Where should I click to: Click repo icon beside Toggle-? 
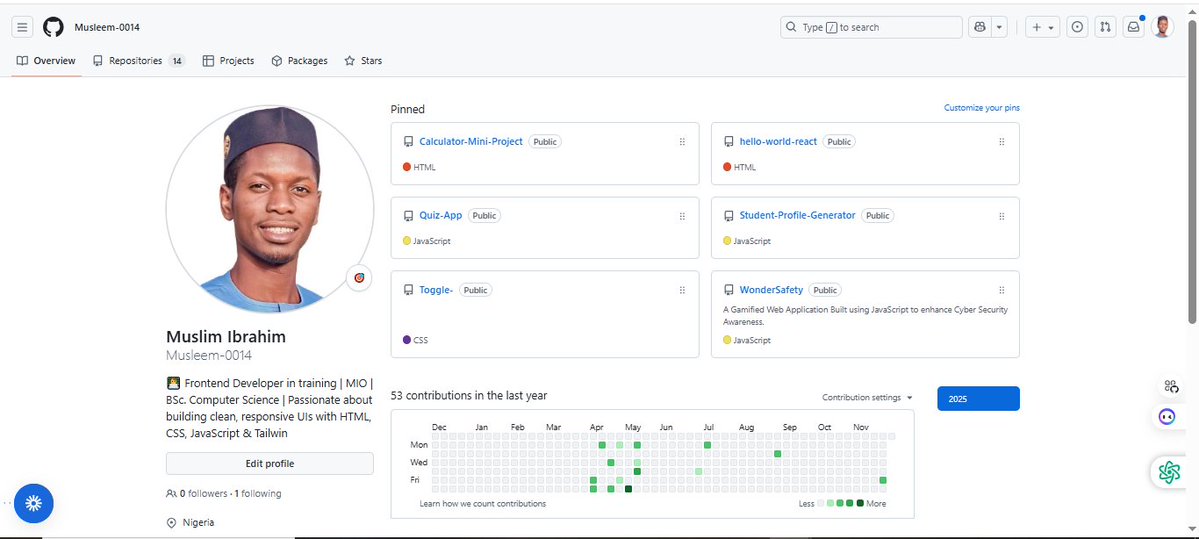pyautogui.click(x=408, y=291)
